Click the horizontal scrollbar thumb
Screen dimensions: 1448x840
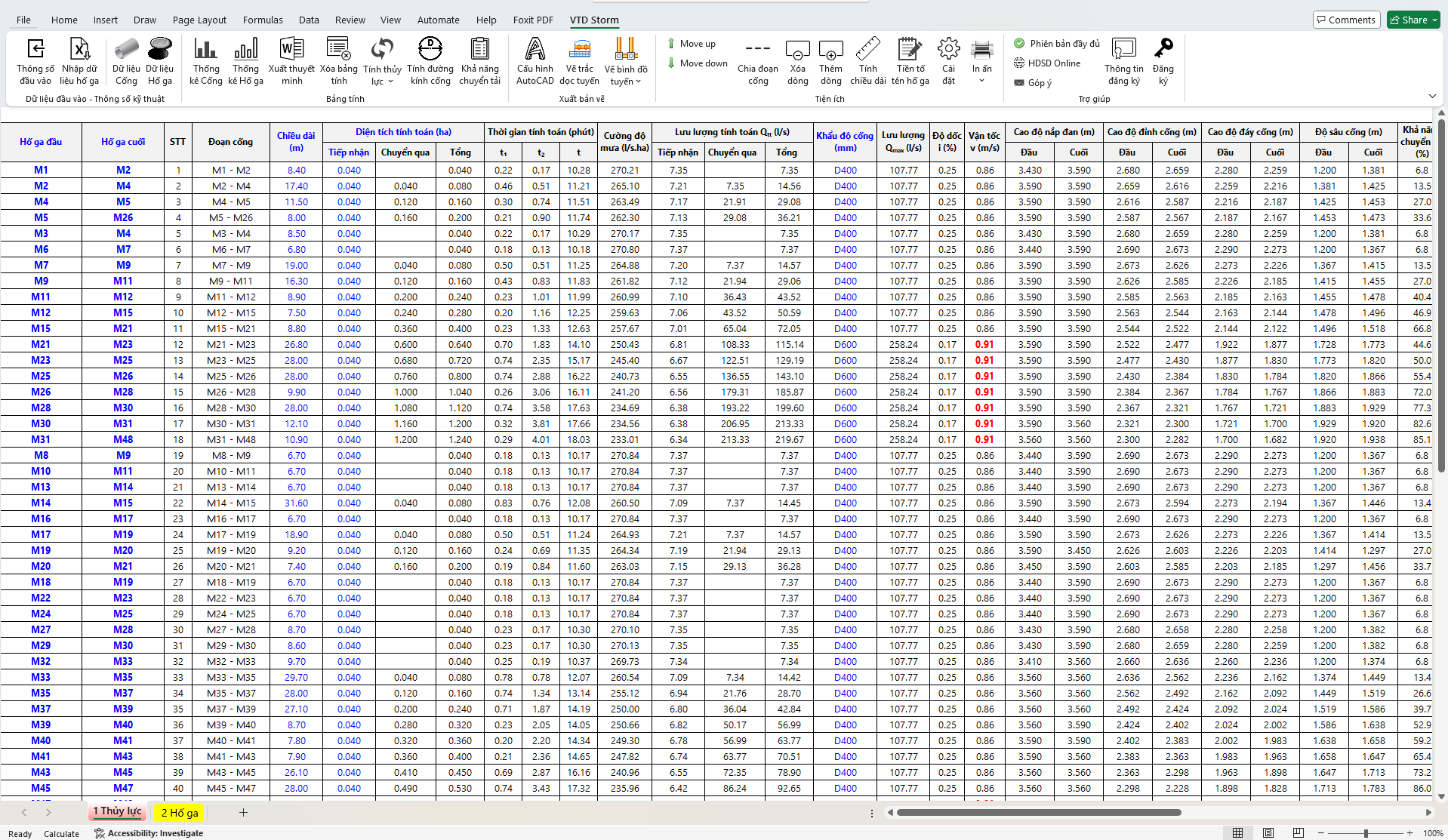click(x=1038, y=813)
